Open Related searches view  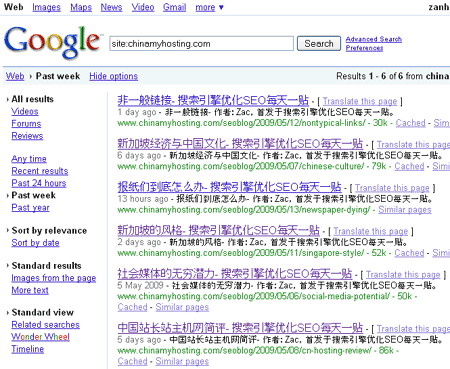pos(46,325)
